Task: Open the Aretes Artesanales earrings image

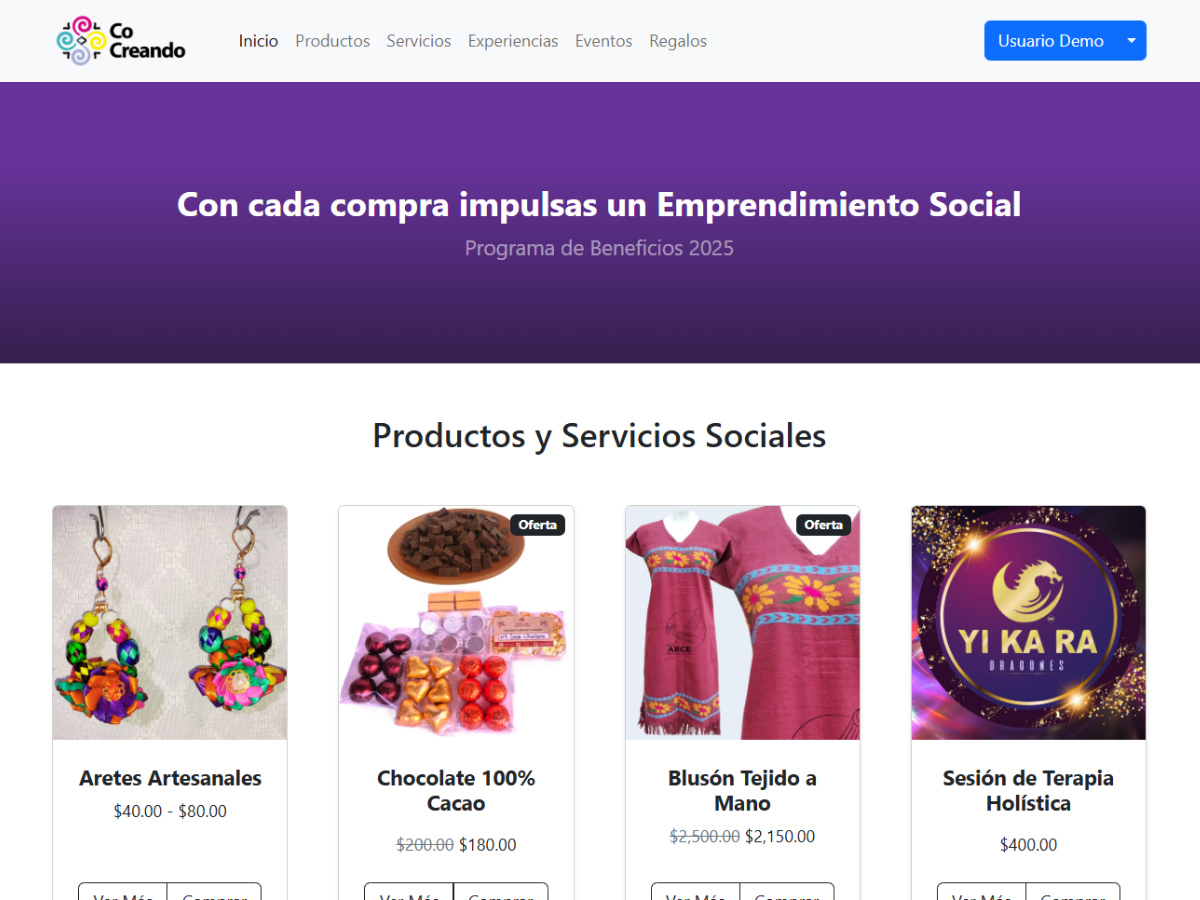Action: 170,623
